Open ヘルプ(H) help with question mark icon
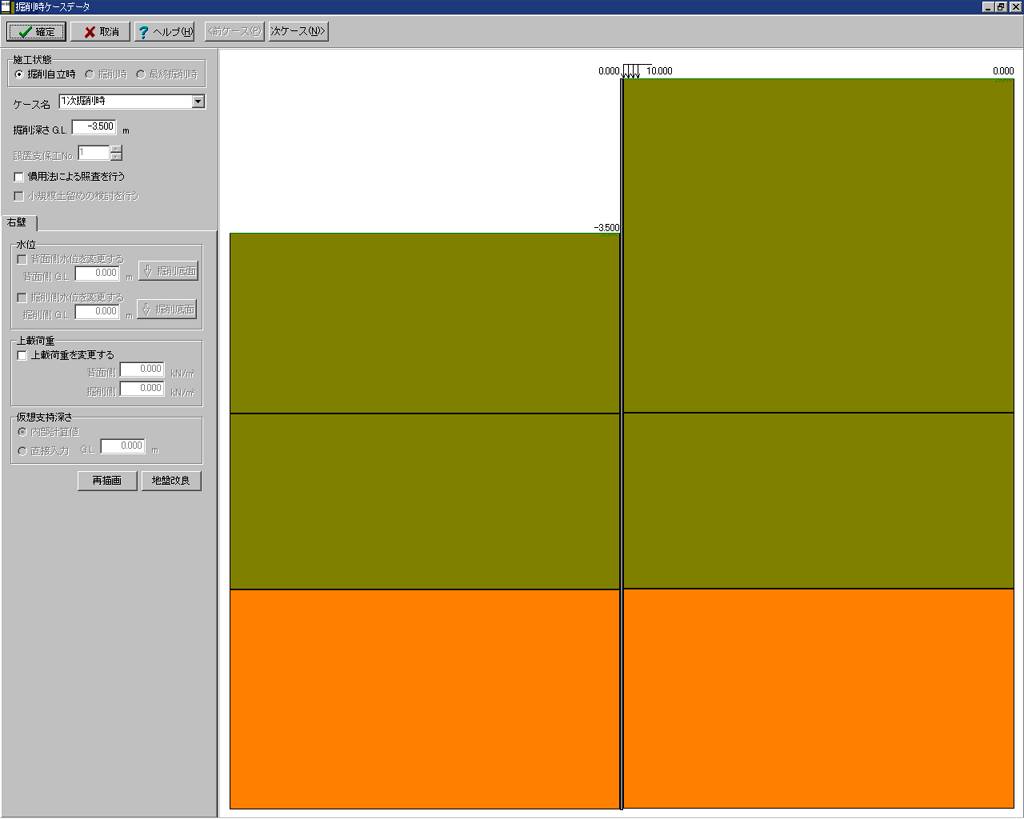This screenshot has height=819, width=1024. point(166,32)
